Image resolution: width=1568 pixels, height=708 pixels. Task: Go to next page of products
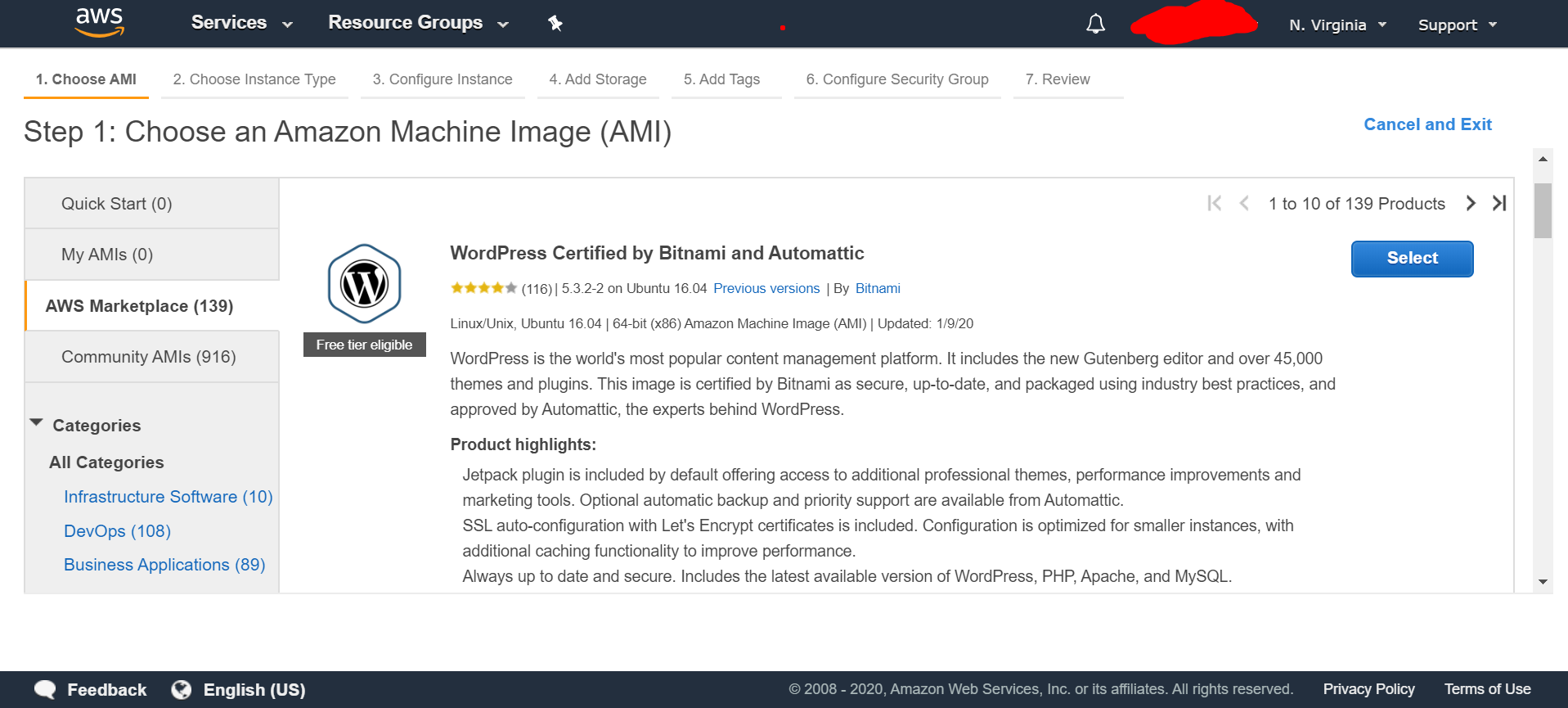click(x=1471, y=203)
